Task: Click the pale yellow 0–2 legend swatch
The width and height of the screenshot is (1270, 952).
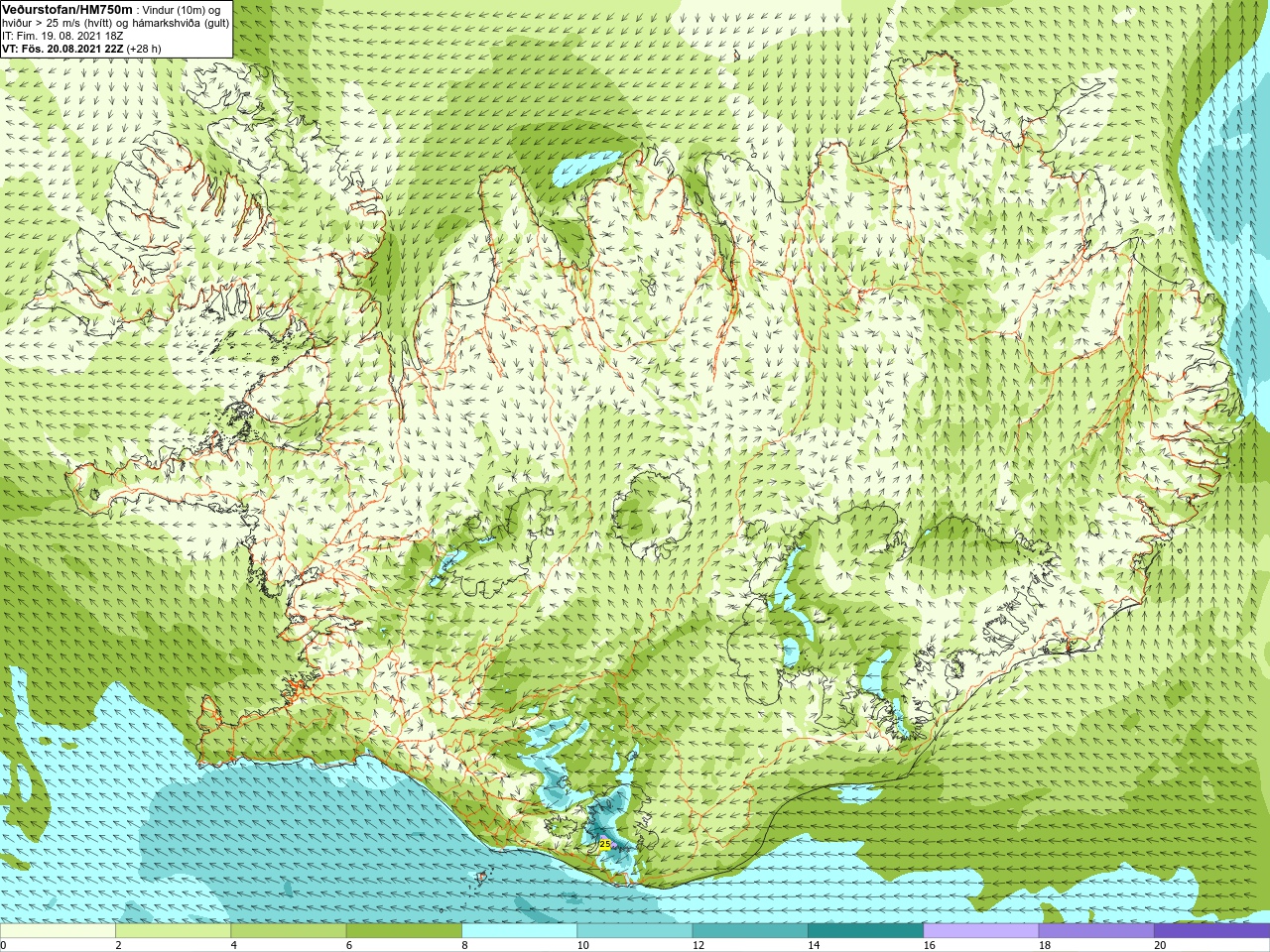Action: (x=58, y=931)
